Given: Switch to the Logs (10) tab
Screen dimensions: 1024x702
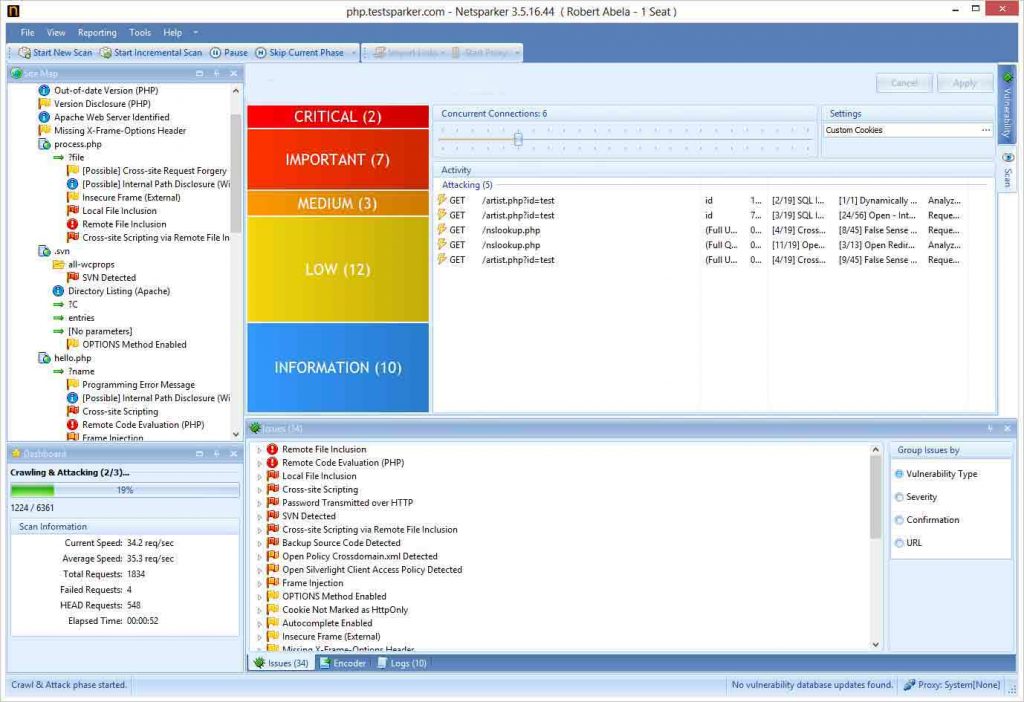Looking at the screenshot, I should 402,663.
